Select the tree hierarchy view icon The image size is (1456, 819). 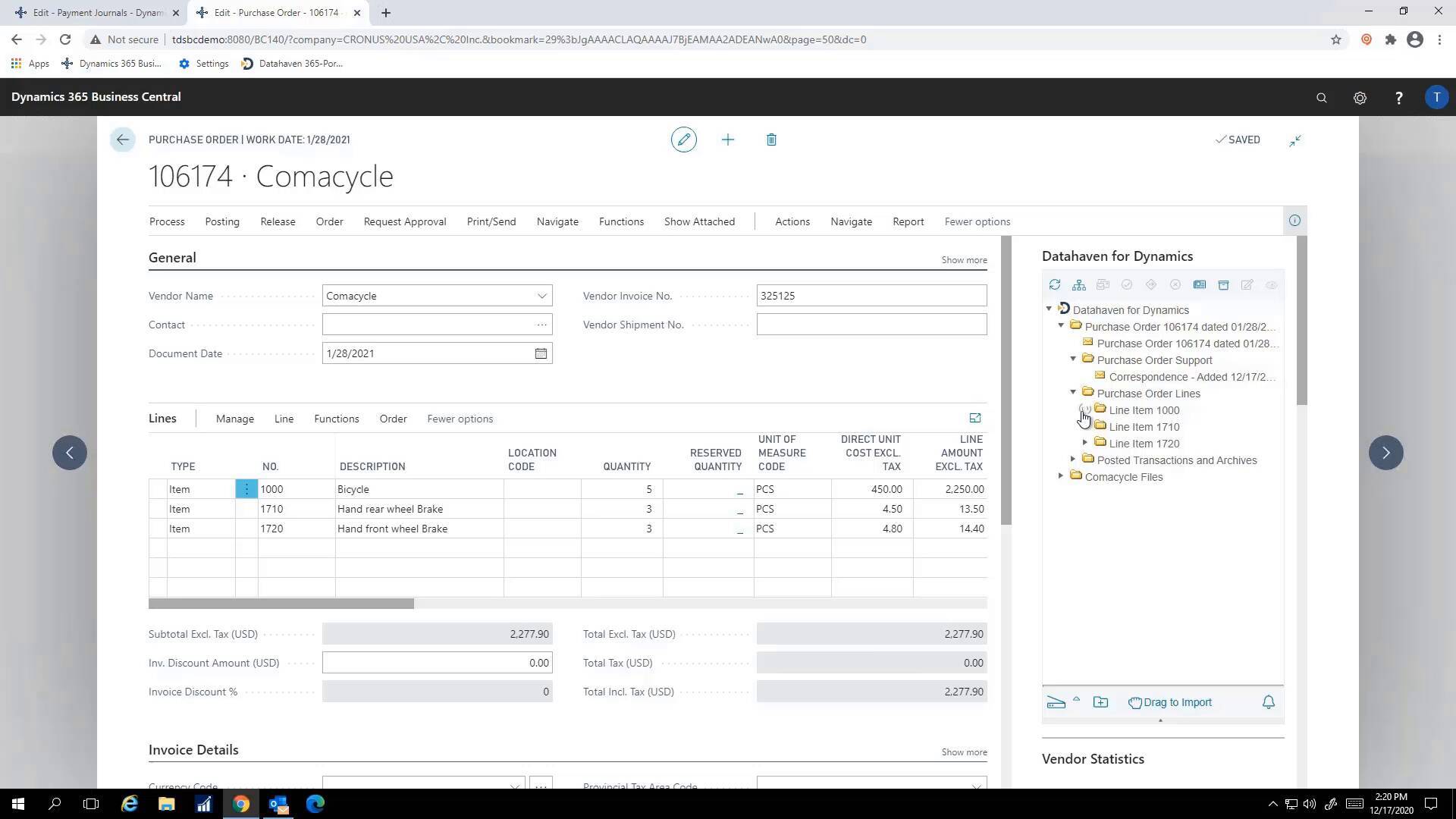[x=1079, y=284]
